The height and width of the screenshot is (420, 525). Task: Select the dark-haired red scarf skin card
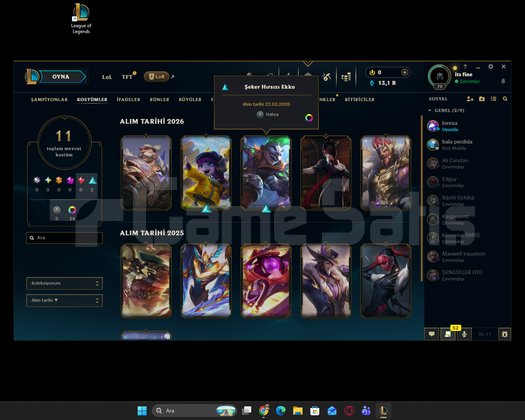tap(326, 172)
